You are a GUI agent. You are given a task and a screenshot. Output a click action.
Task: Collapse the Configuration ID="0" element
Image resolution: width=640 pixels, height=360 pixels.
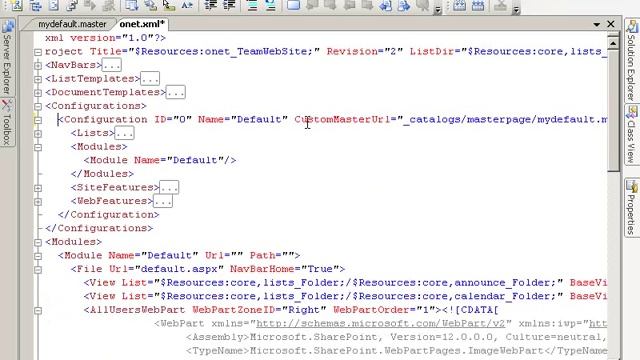pyautogui.click(x=38, y=120)
